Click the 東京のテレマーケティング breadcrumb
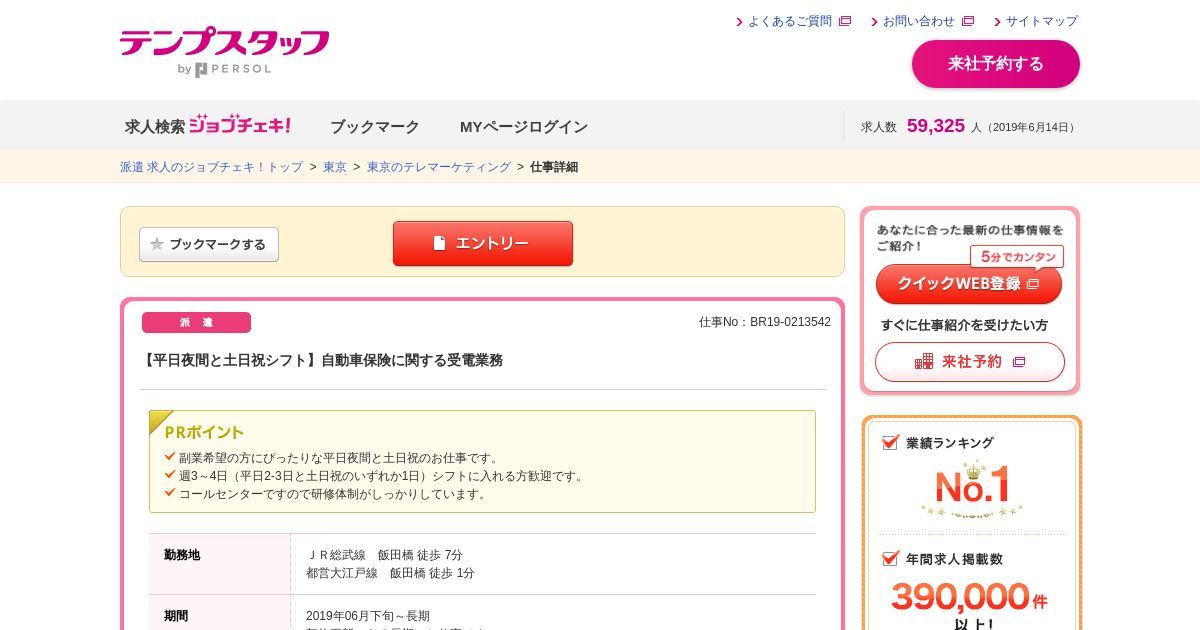Viewport: 1200px width, 630px height. (x=439, y=167)
